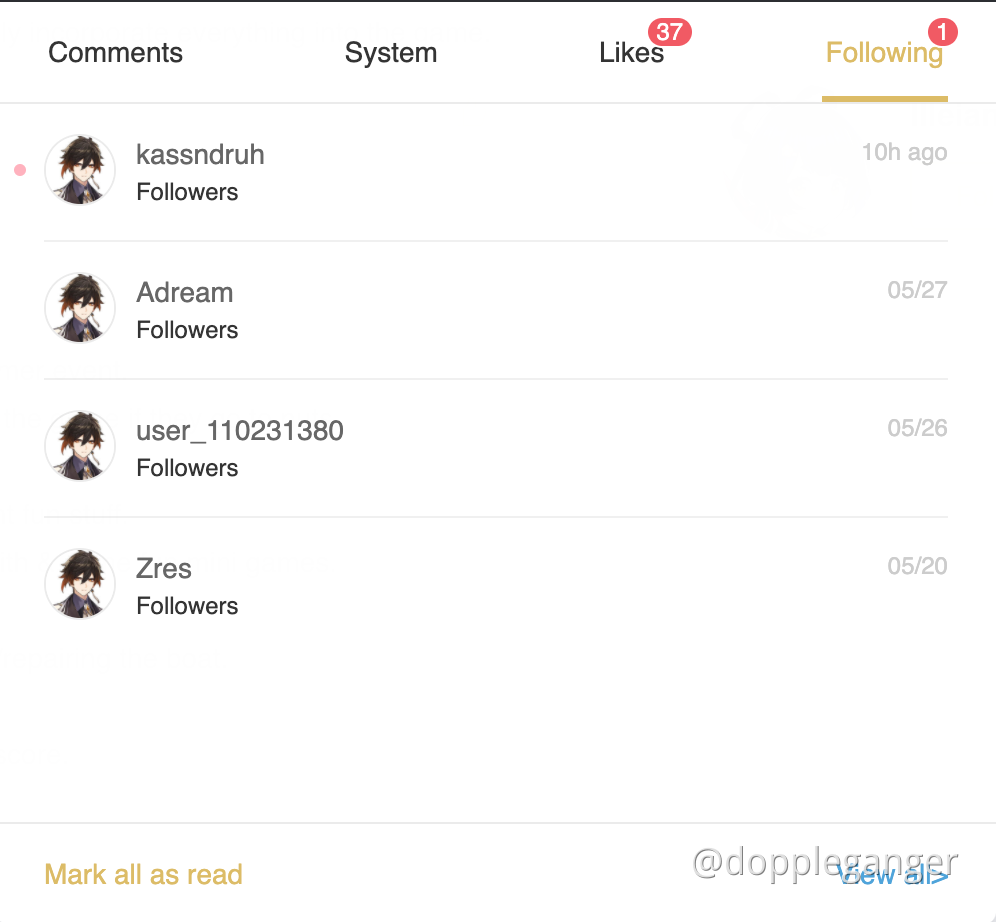Click Mark all as read
This screenshot has height=922, width=996.
144,874
